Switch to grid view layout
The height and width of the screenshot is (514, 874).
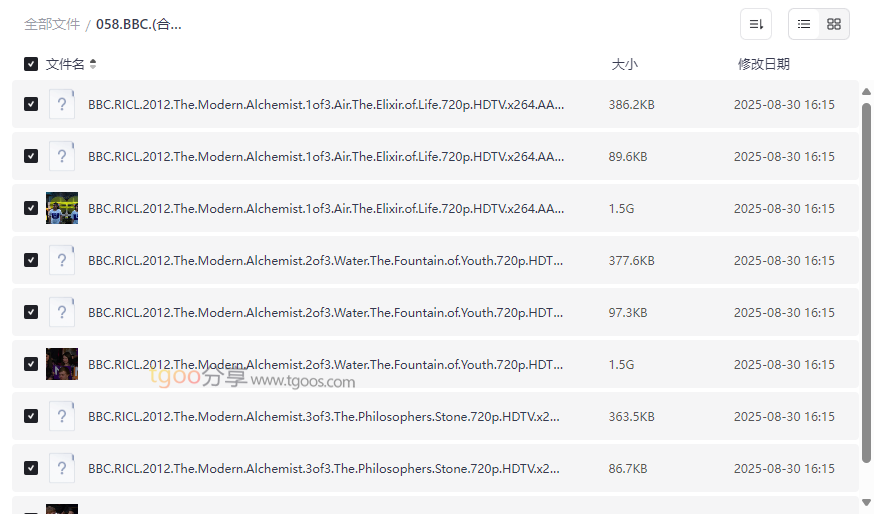[x=834, y=24]
